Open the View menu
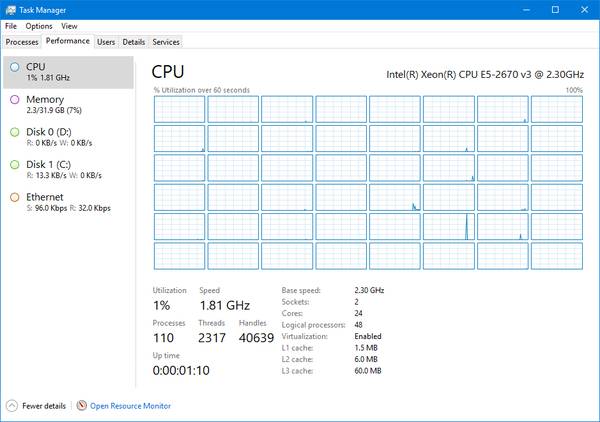The height and width of the screenshot is (422, 600). pyautogui.click(x=69, y=26)
